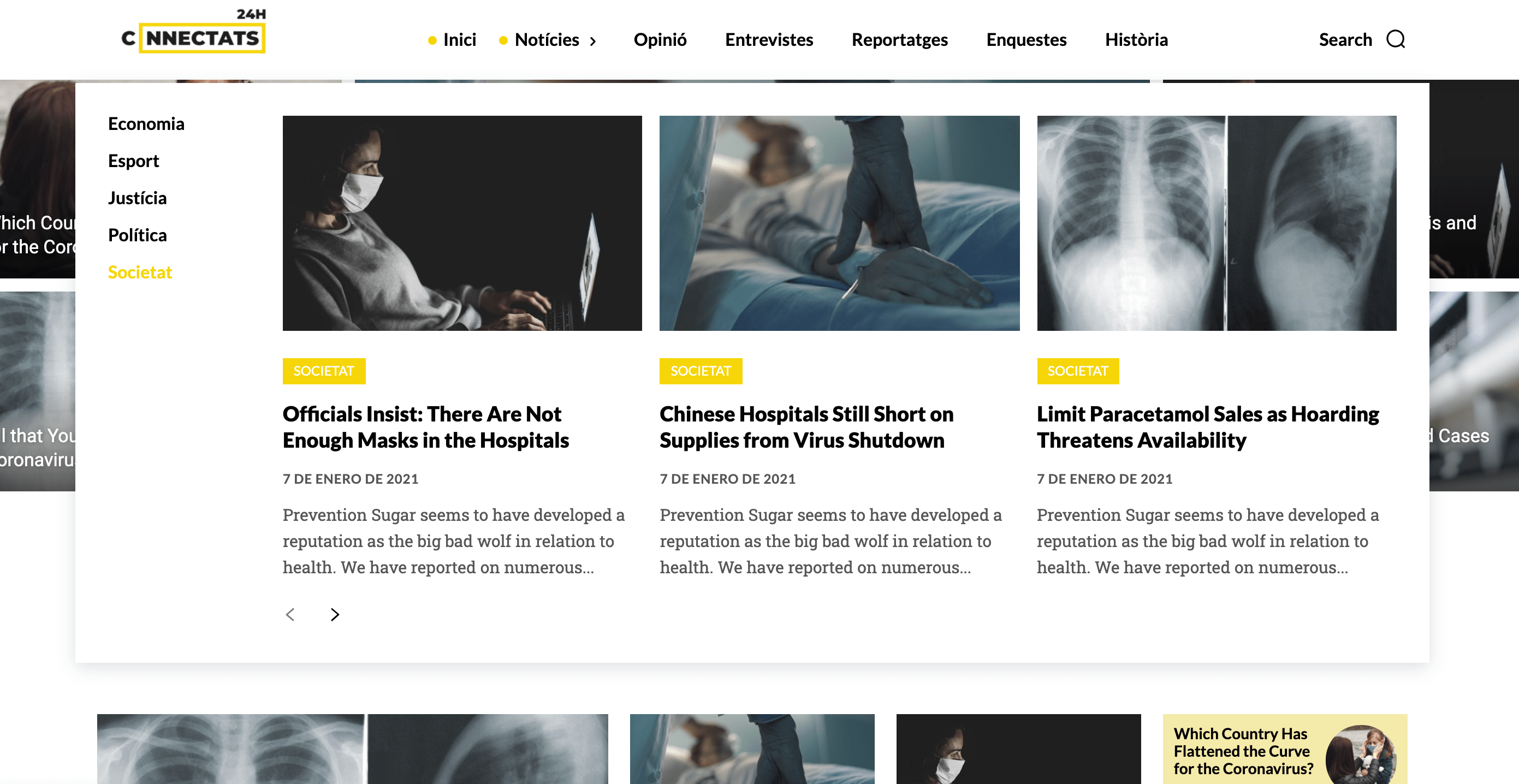Open the Opinió menu item
The image size is (1519, 784).
(660, 39)
